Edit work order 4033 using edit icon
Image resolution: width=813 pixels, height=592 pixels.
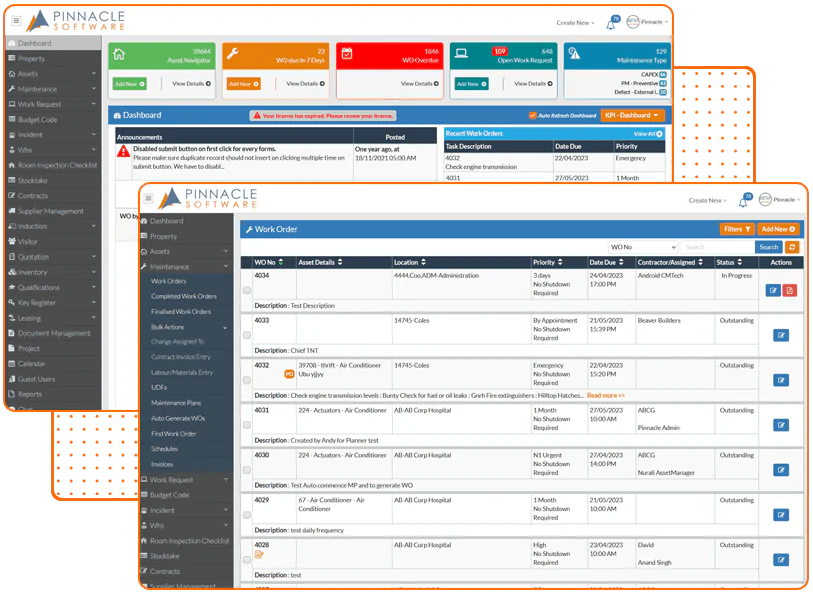point(781,335)
